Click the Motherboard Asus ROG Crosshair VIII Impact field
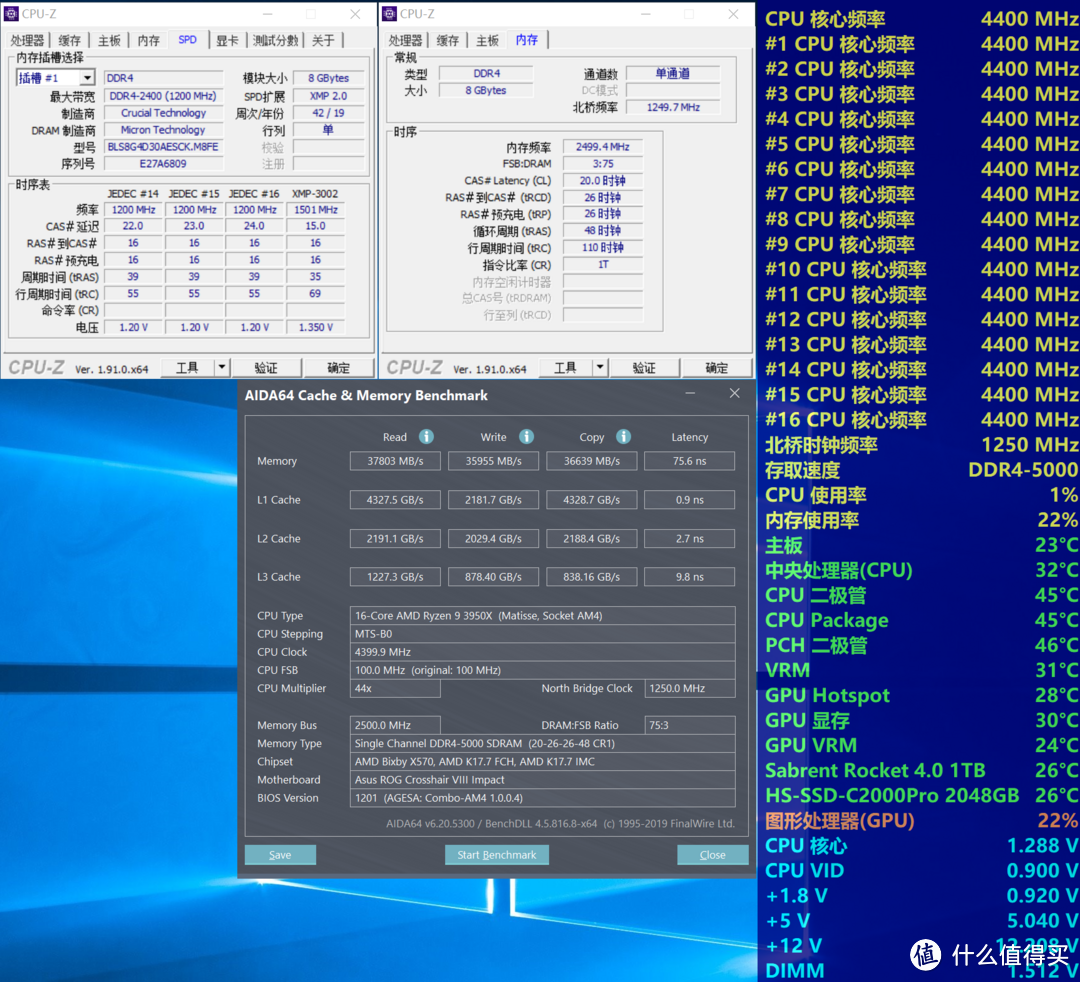This screenshot has width=1080, height=982. 542,780
